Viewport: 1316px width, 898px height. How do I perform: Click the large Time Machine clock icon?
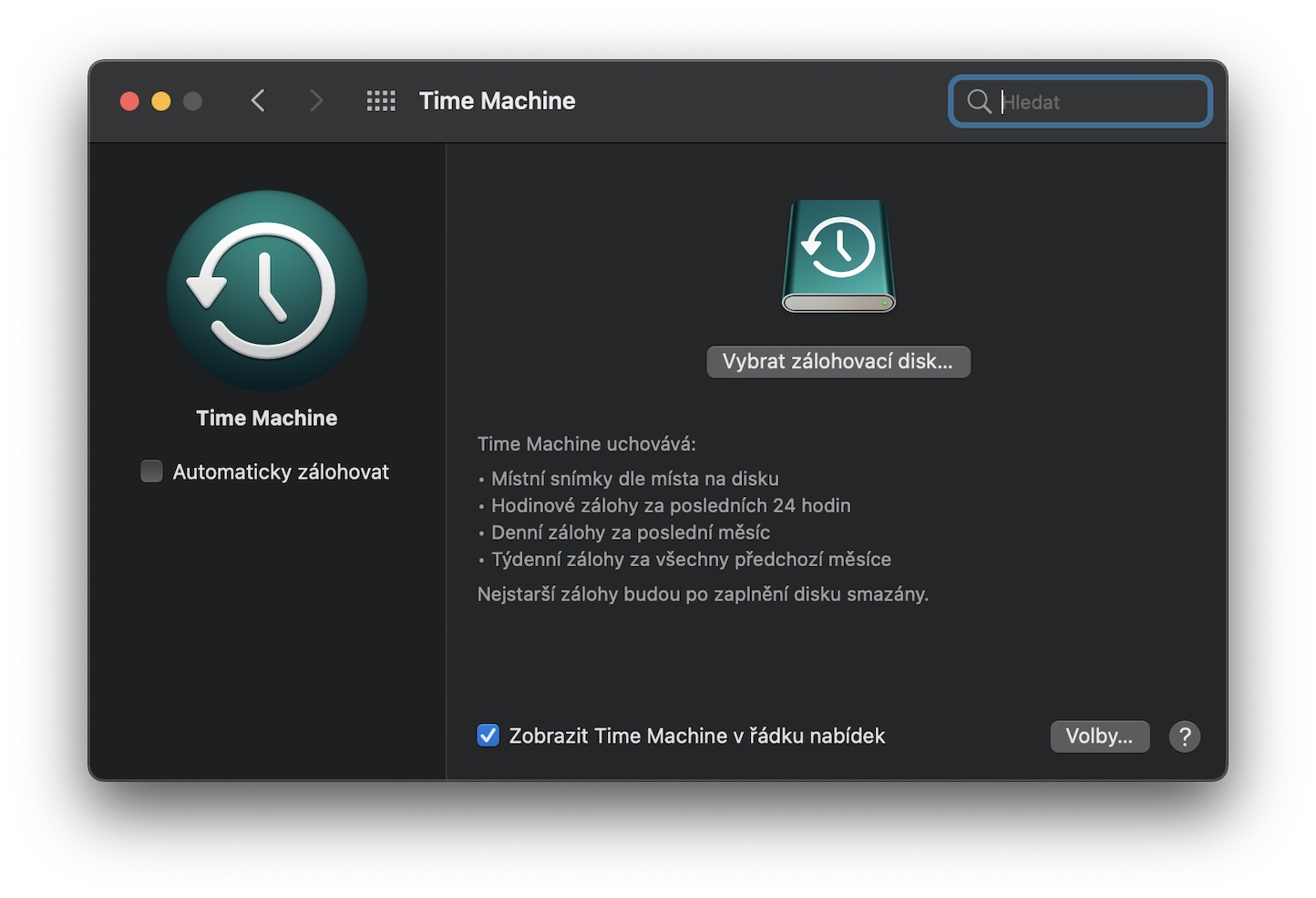point(267,291)
